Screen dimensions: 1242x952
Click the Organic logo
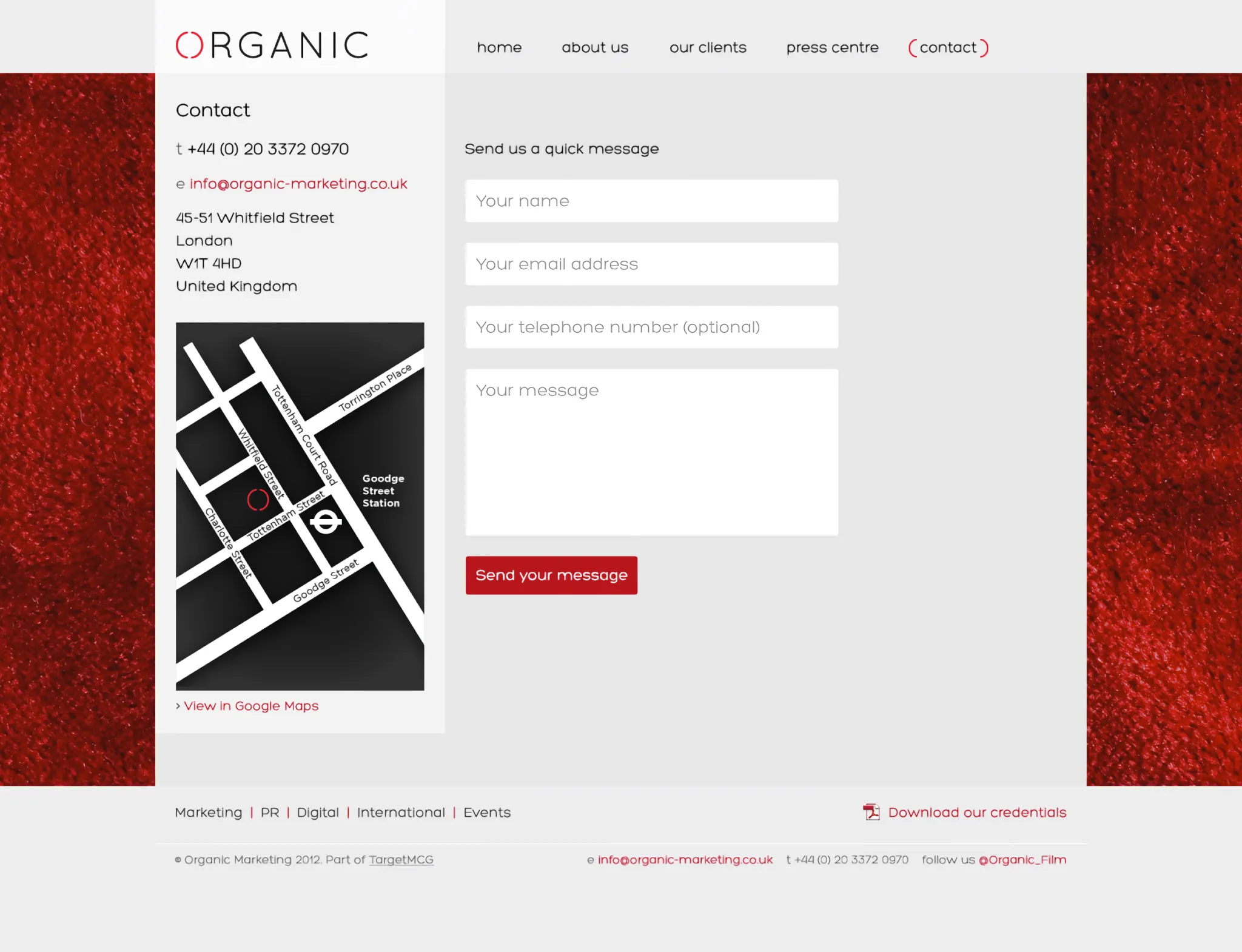[272, 45]
